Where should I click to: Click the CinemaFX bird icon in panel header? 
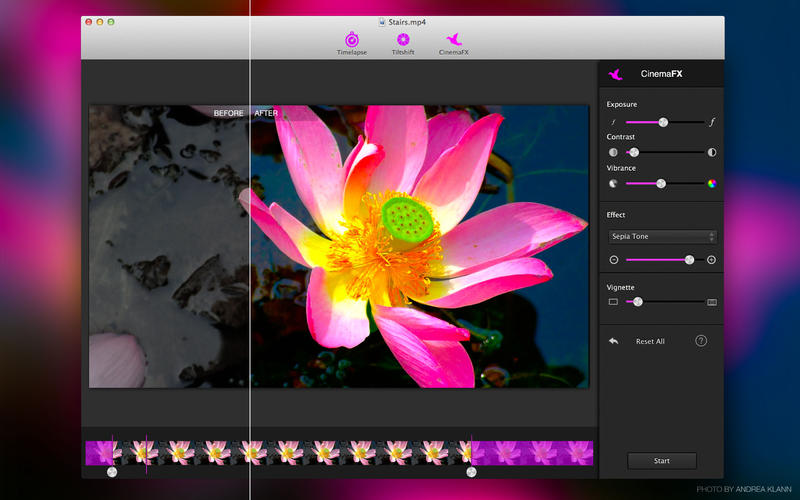[x=615, y=74]
